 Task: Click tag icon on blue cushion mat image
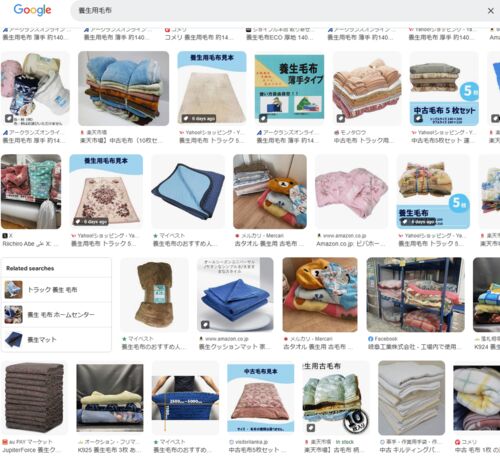coord(205,324)
